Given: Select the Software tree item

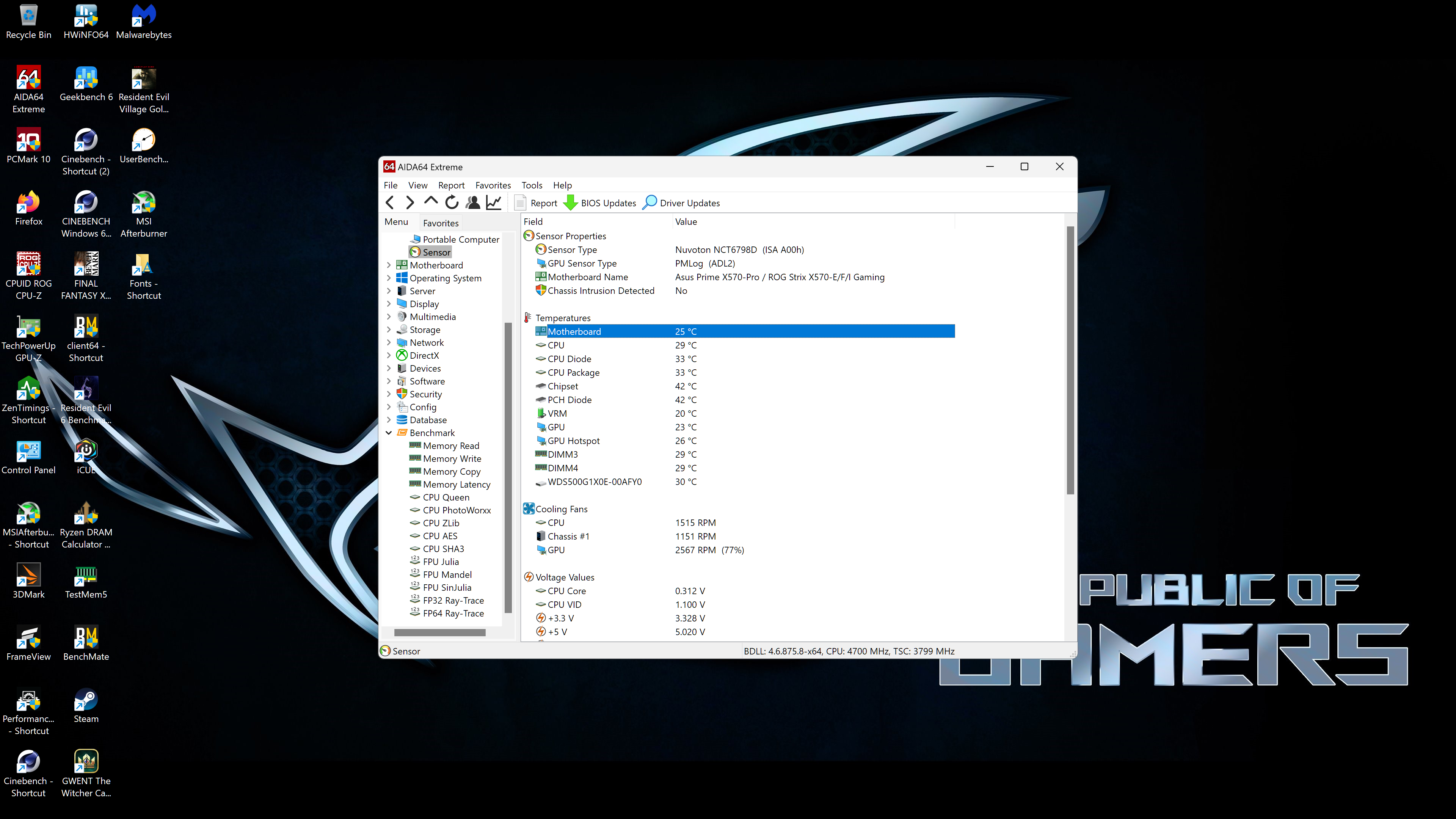Looking at the screenshot, I should (x=420, y=381).
